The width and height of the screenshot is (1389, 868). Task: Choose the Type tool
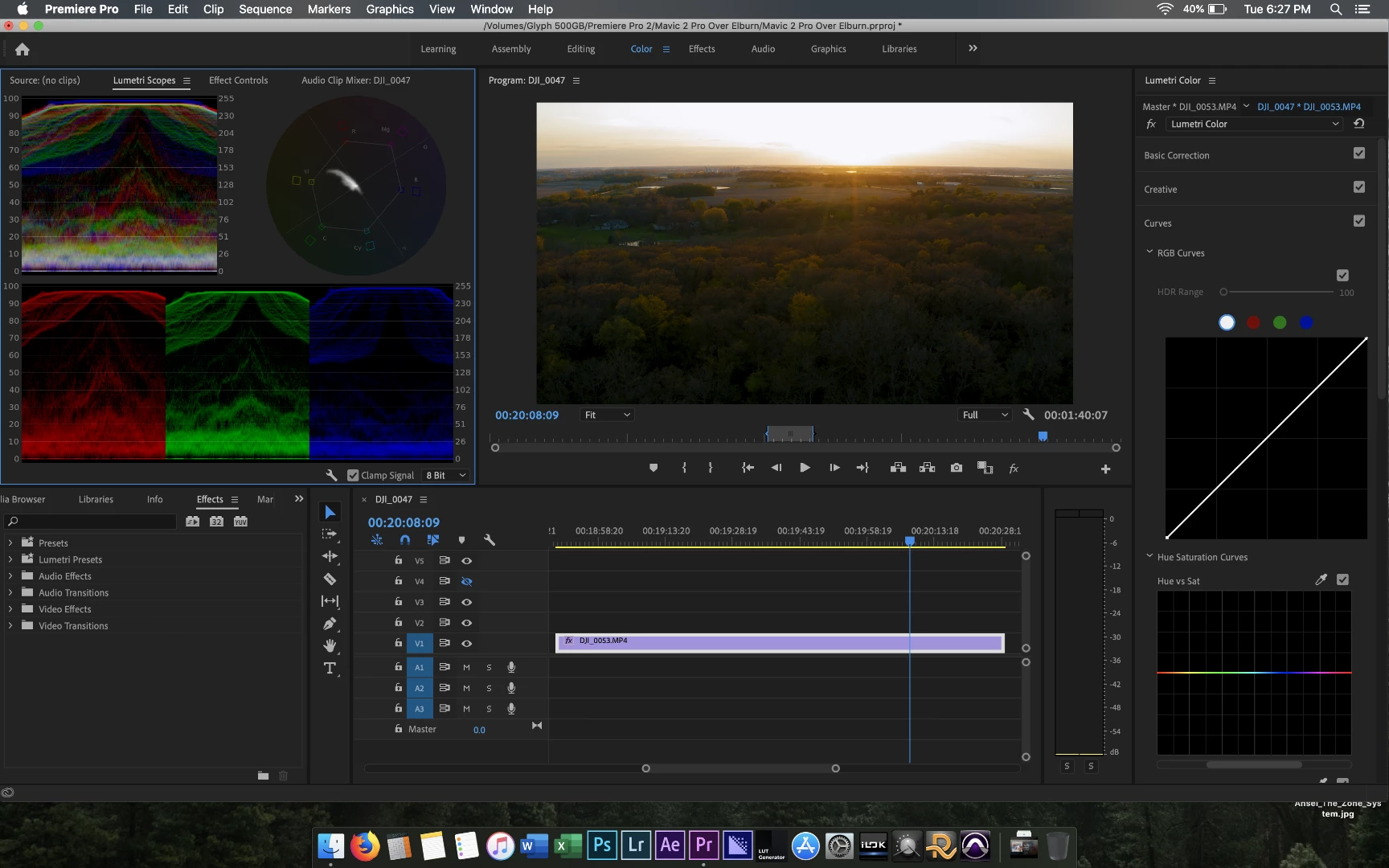click(330, 669)
